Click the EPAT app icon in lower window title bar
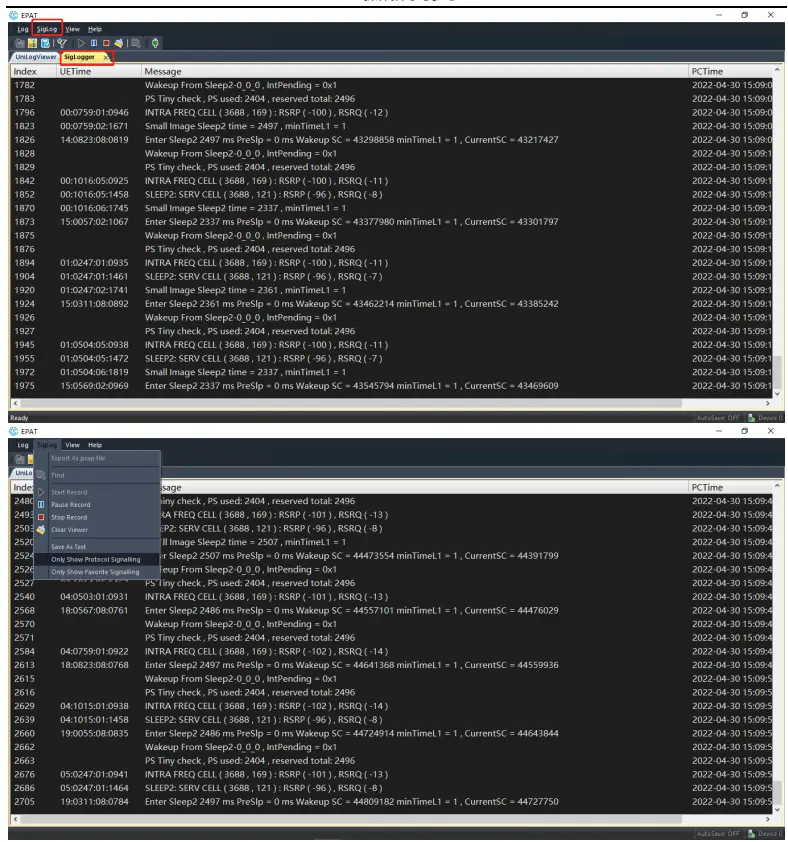 tap(13, 431)
